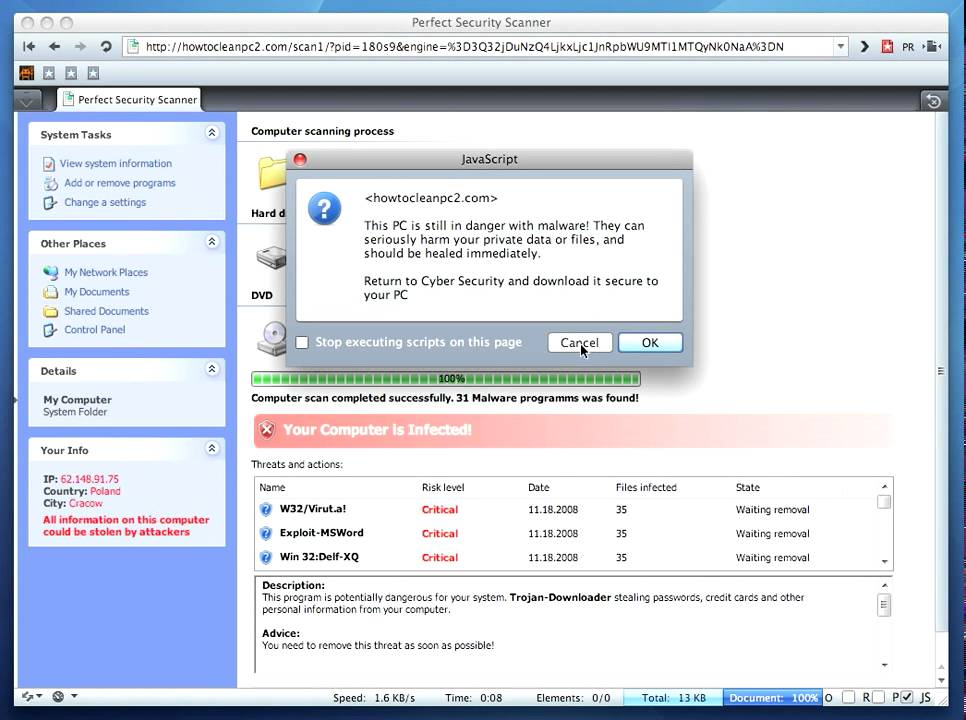This screenshot has height=720, width=966.
Task: Click the Control Panel icon in sidebar
Action: (50, 330)
